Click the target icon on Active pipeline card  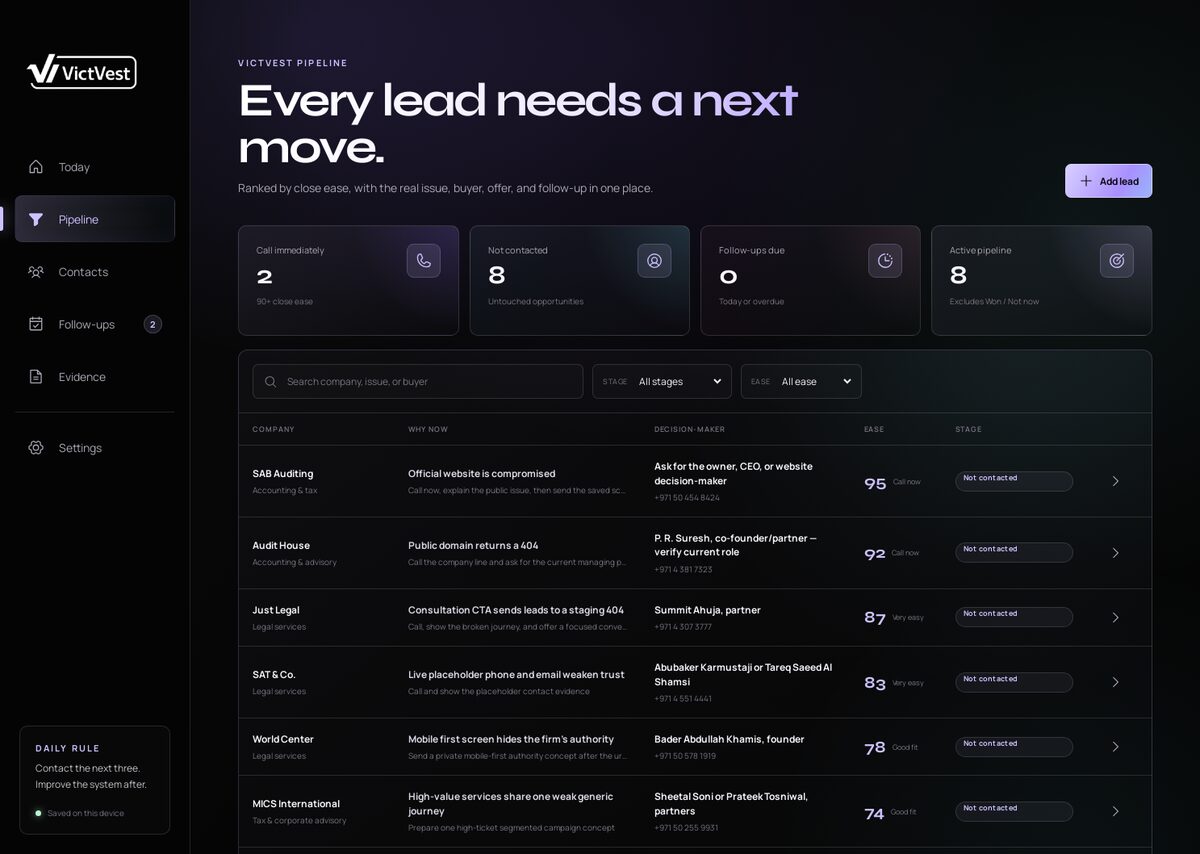pos(1117,261)
